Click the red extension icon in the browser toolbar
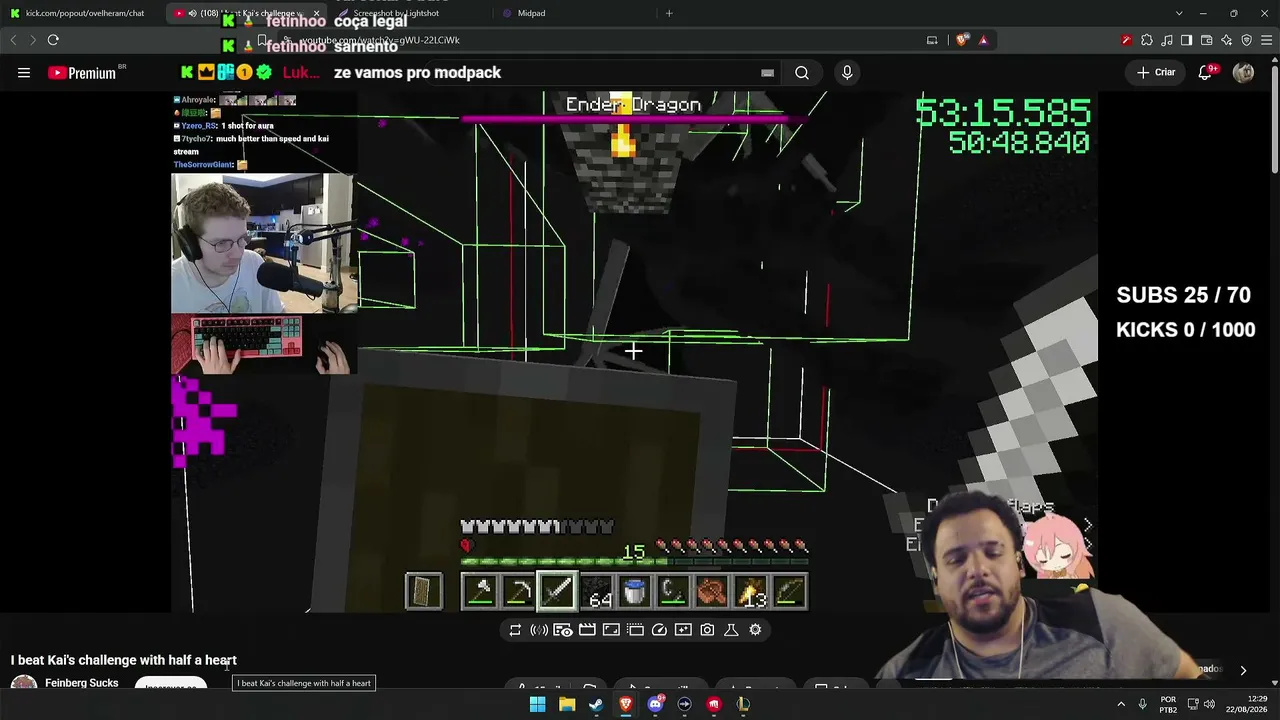The image size is (1280, 720). pyautogui.click(x=1127, y=40)
